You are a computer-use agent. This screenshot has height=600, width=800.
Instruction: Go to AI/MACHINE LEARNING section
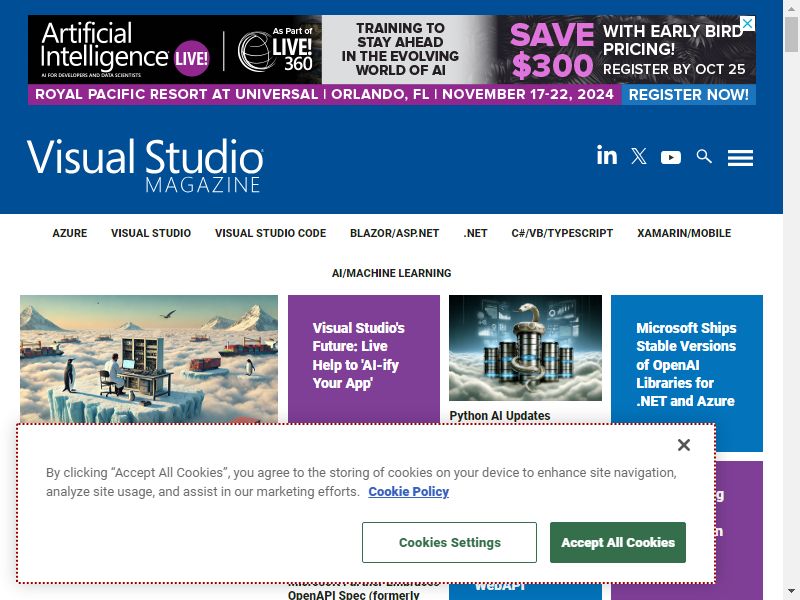click(391, 273)
